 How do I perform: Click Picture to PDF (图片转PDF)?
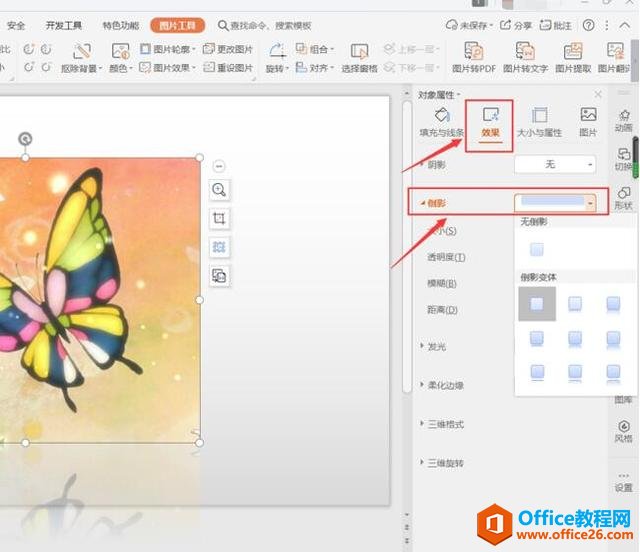[x=473, y=58]
